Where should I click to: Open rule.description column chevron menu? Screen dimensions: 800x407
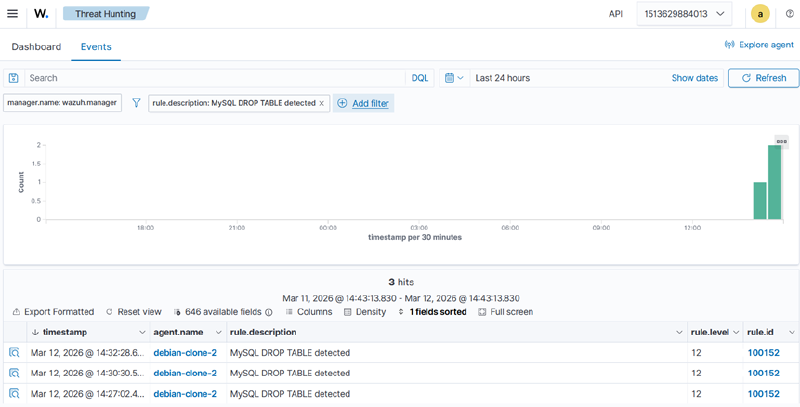[x=680, y=333]
